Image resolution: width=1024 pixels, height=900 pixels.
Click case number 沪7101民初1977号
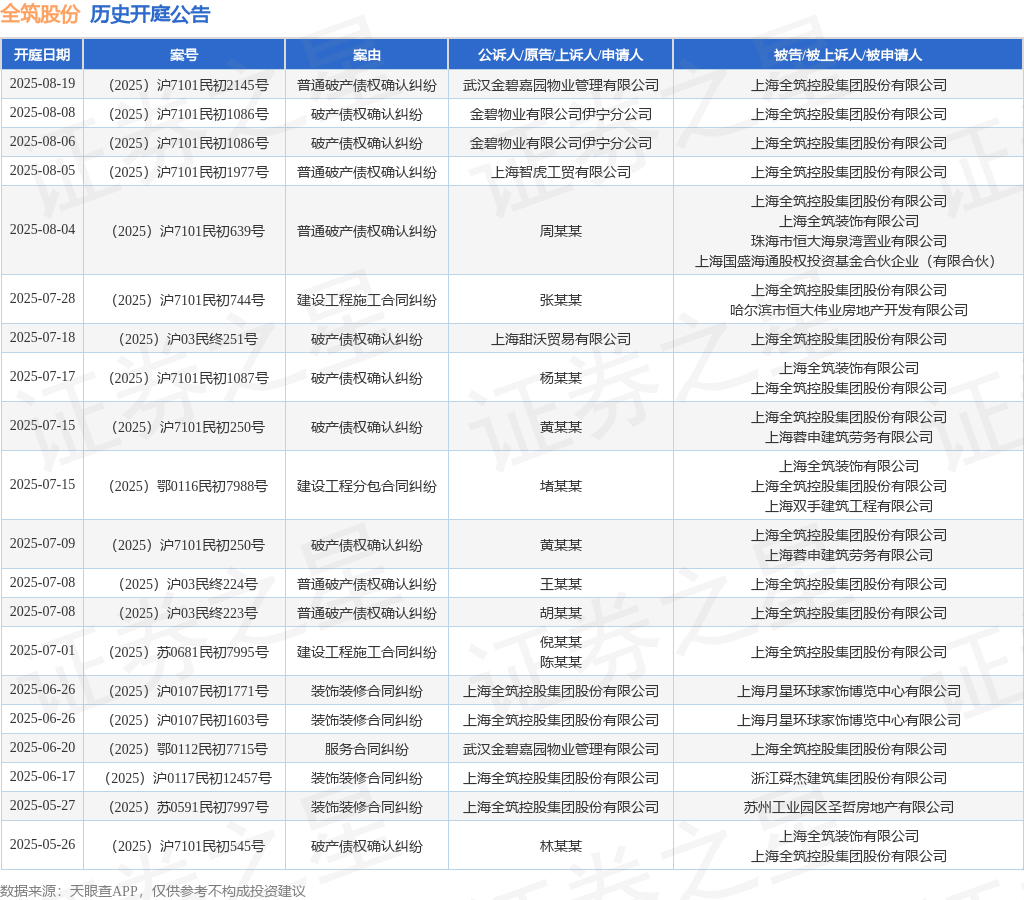189,172
